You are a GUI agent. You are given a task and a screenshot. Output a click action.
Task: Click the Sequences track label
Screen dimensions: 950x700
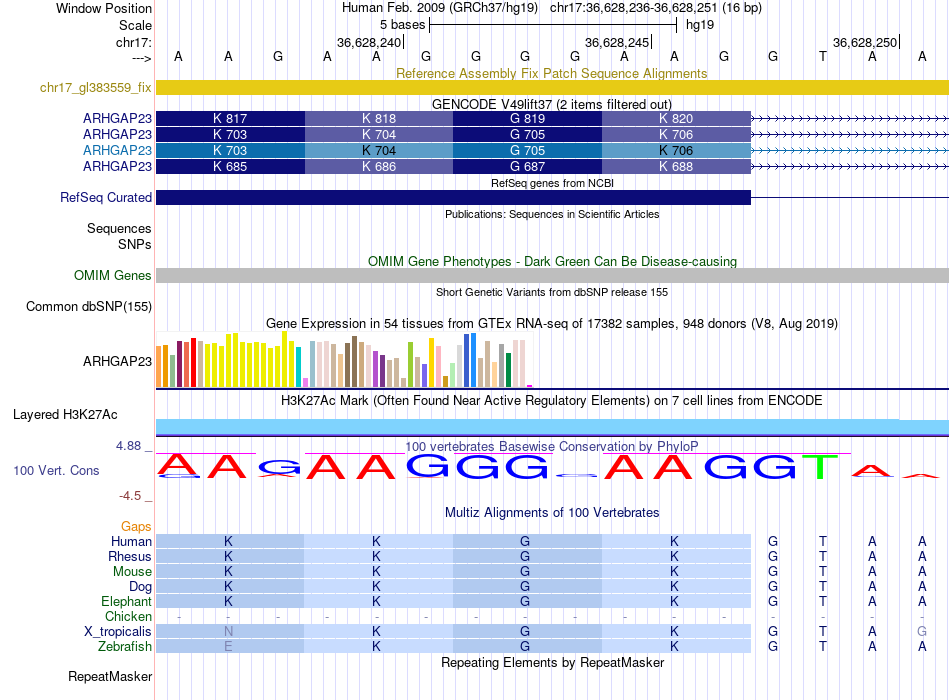point(119,228)
